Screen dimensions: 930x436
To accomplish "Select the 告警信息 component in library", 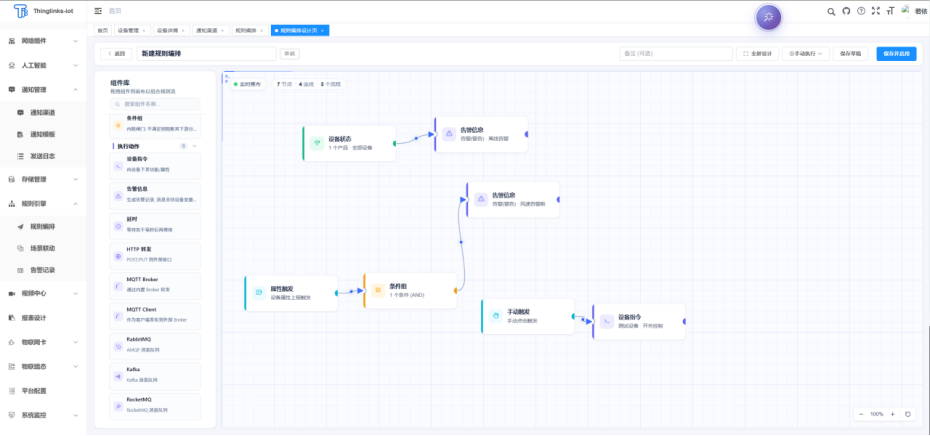I will point(155,196).
